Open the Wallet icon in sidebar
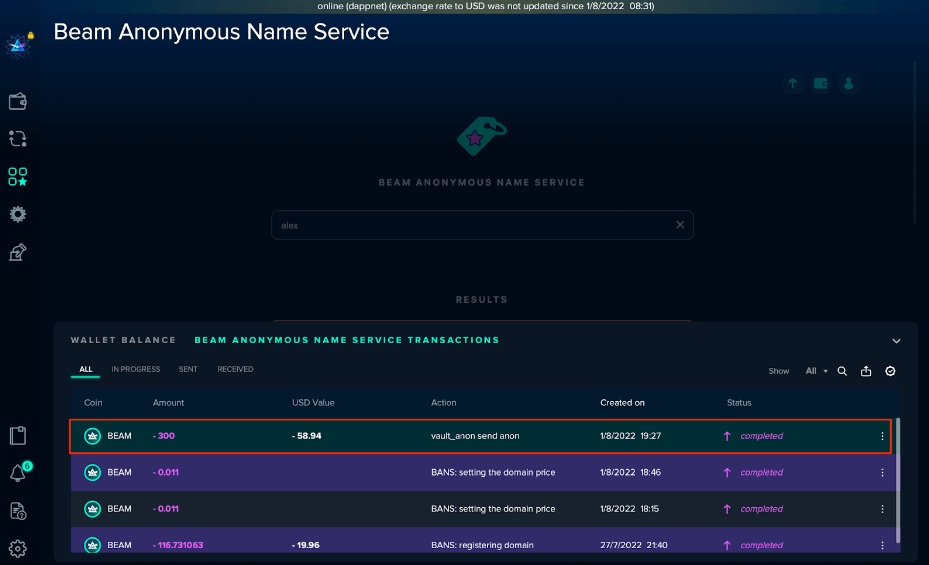Image resolution: width=929 pixels, height=565 pixels. (x=17, y=101)
